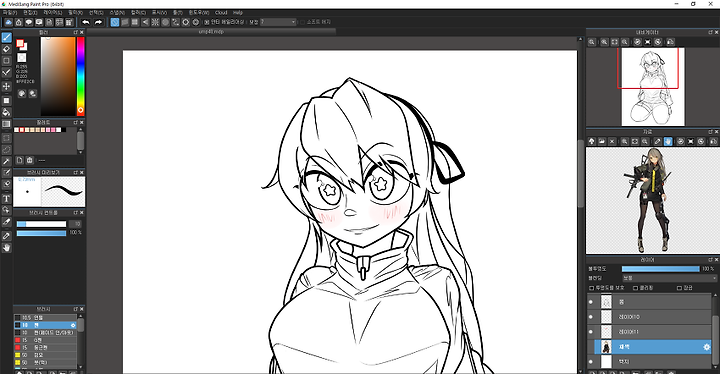Open the second menu in menu bar
720x374 pixels.
click(30, 13)
